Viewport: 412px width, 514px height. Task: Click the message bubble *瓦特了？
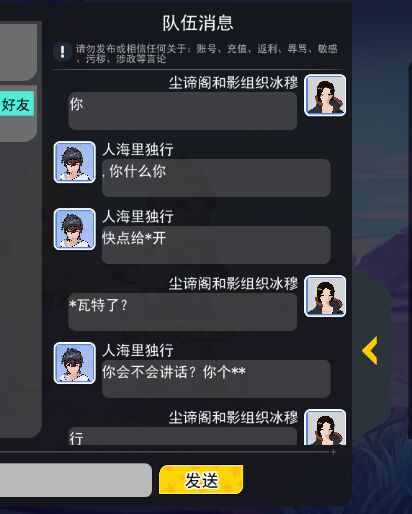[183, 312]
